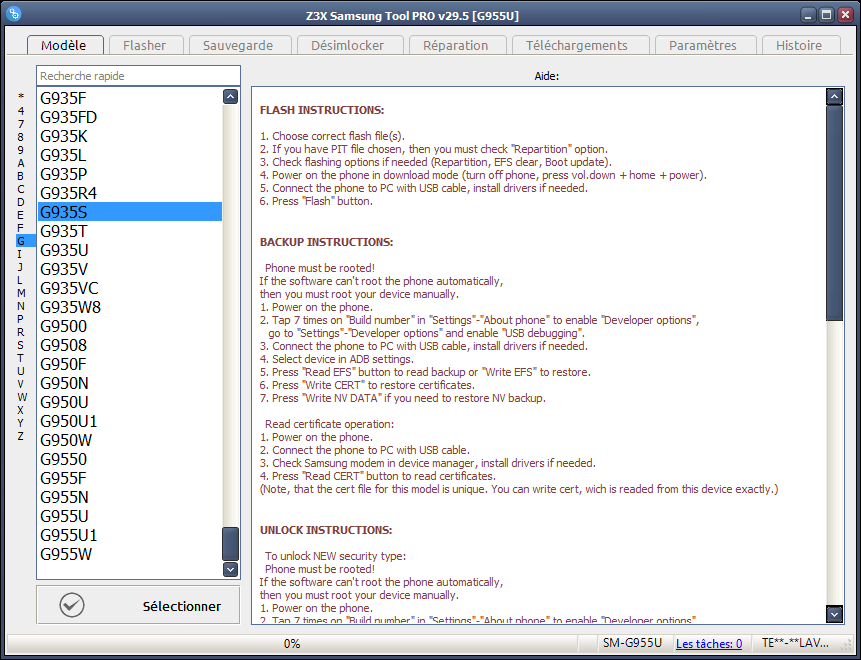Focus the Recherche rapide search field
The image size is (861, 660).
138,76
